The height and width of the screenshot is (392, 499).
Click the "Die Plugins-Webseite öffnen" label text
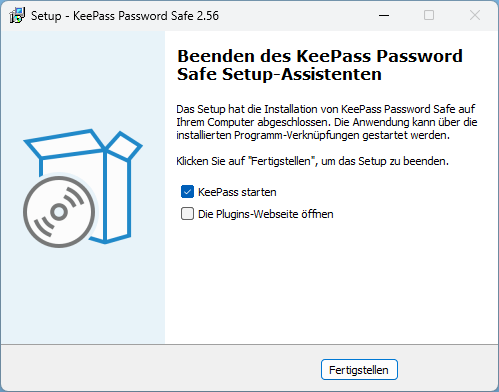[x=266, y=214]
